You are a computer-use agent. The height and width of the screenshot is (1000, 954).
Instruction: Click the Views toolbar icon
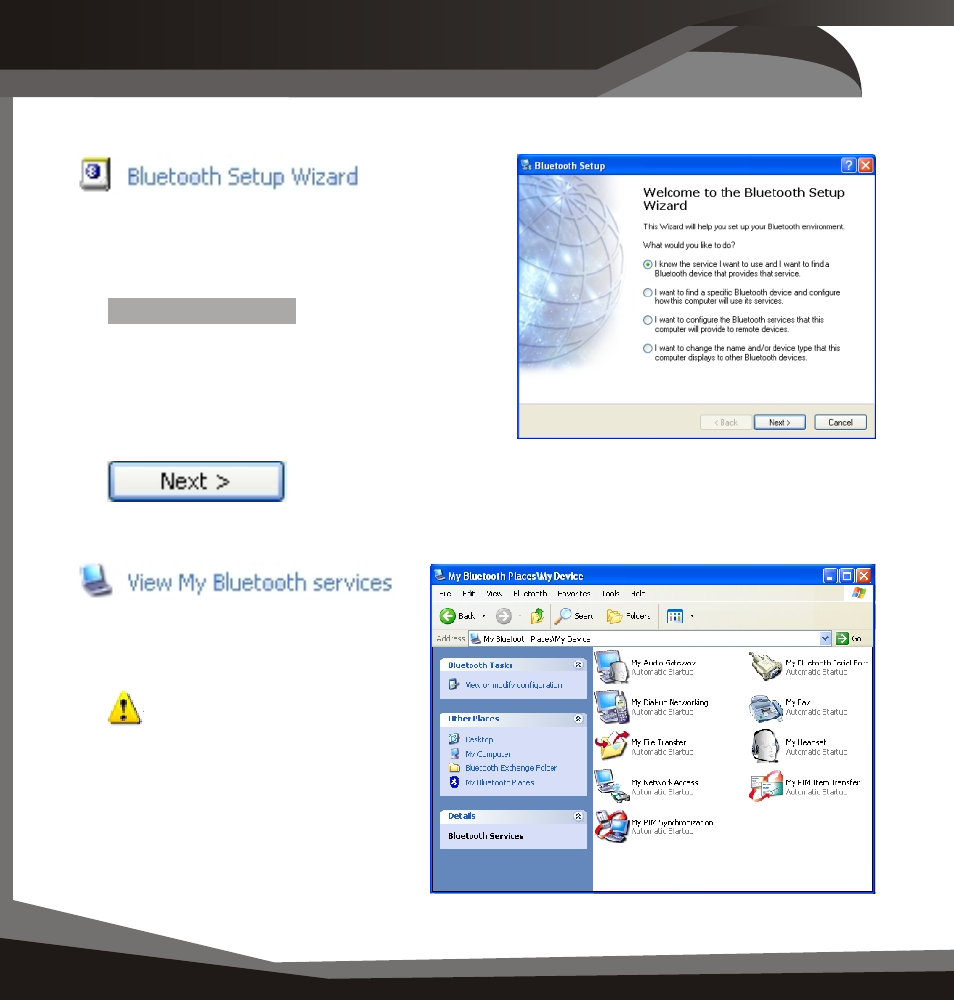coord(675,615)
